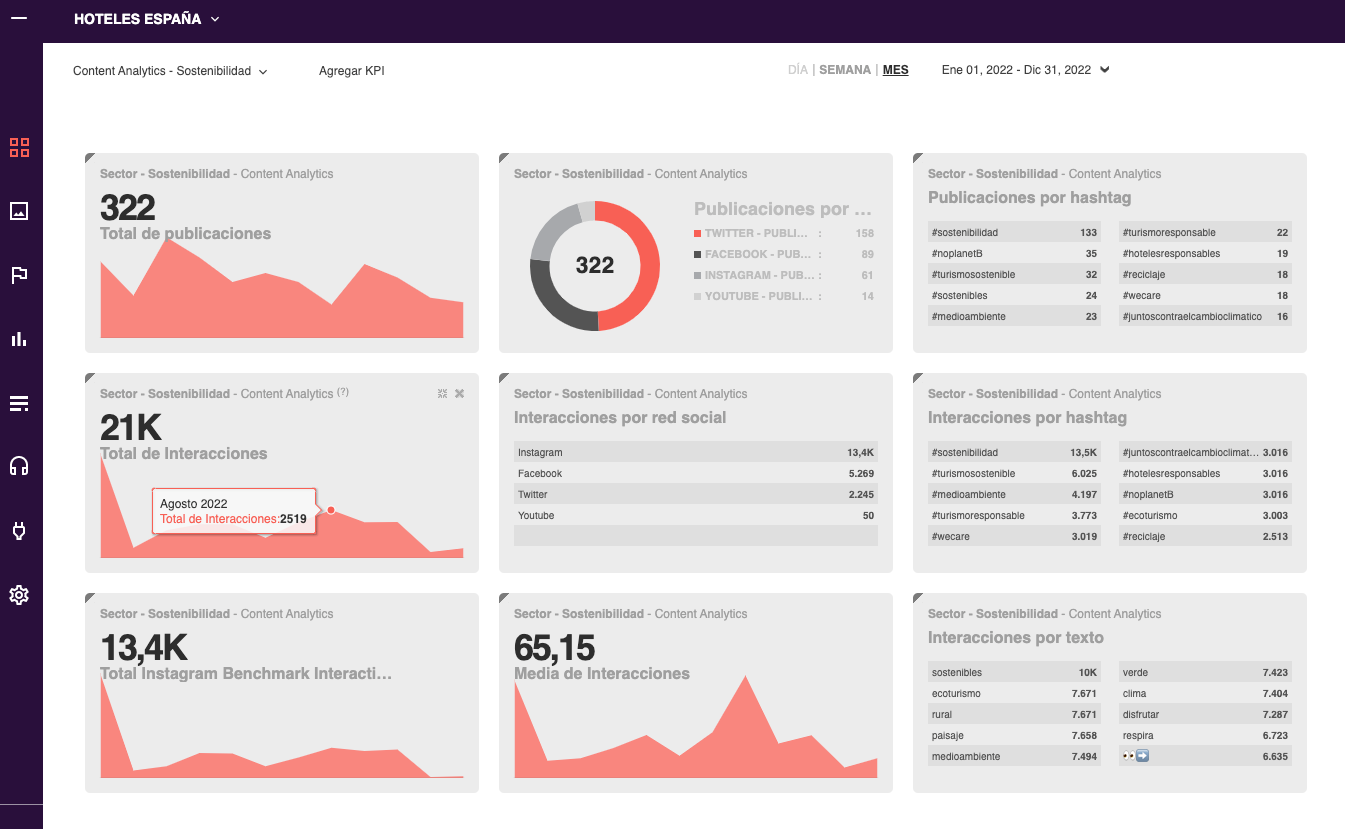Open the HOTELES ESPAÑA workspace dropdown
This screenshot has width=1345, height=829.
[146, 18]
